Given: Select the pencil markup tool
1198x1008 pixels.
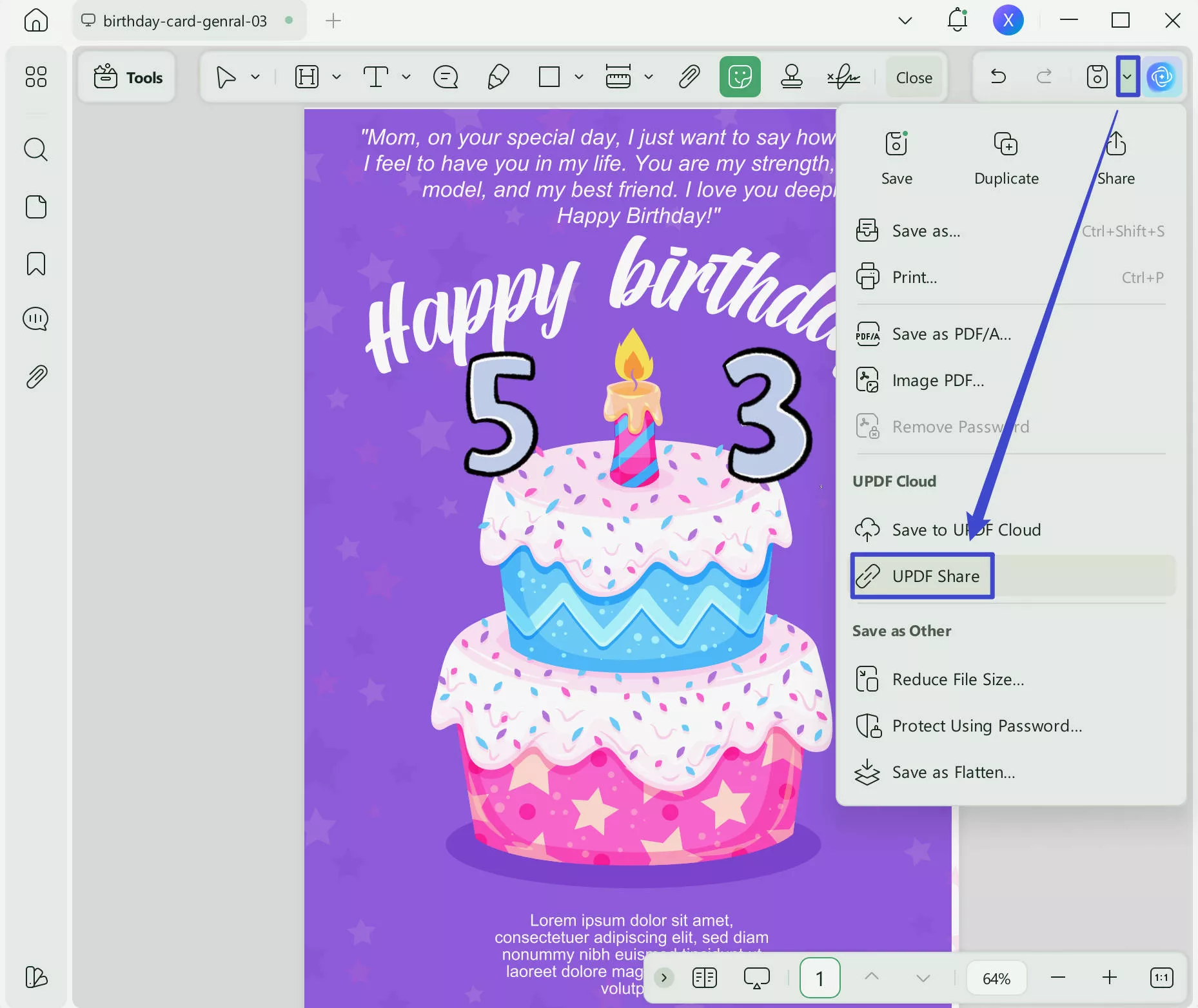Looking at the screenshot, I should pos(496,76).
